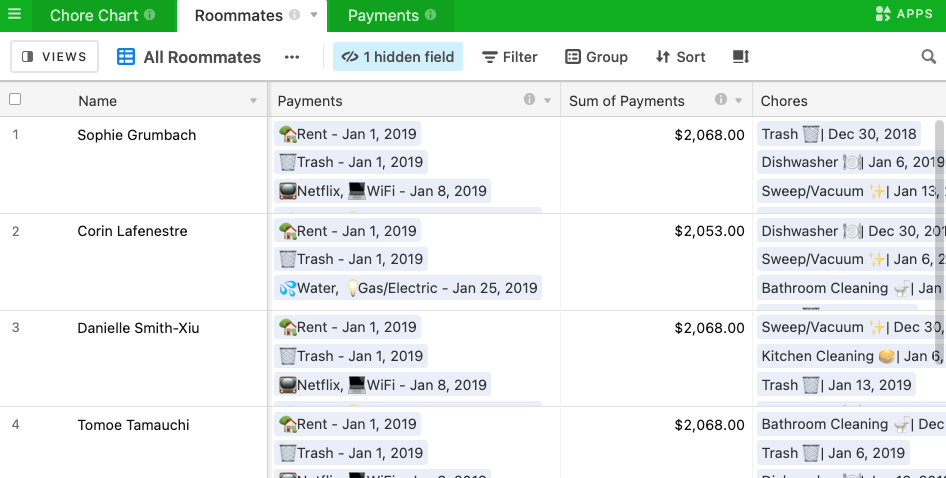Click the Sum of Payments info icon

720,100
